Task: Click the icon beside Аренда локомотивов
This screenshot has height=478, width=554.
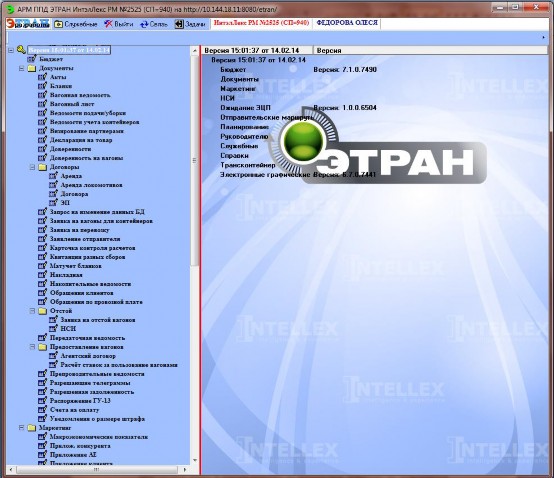Action: click(53, 185)
